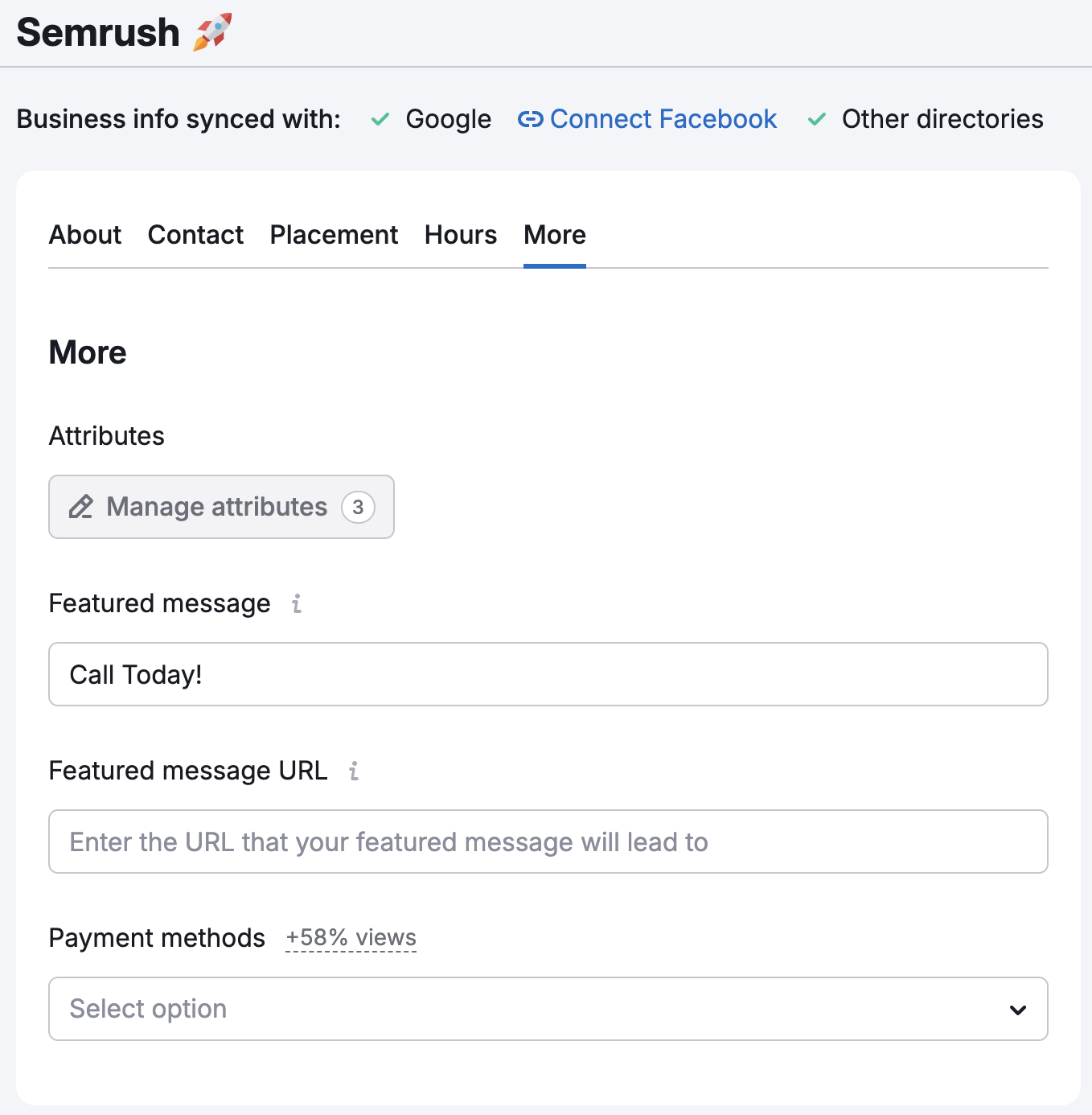This screenshot has height=1115, width=1092.
Task: Click the rocket icon beside Semrush
Action: [212, 32]
